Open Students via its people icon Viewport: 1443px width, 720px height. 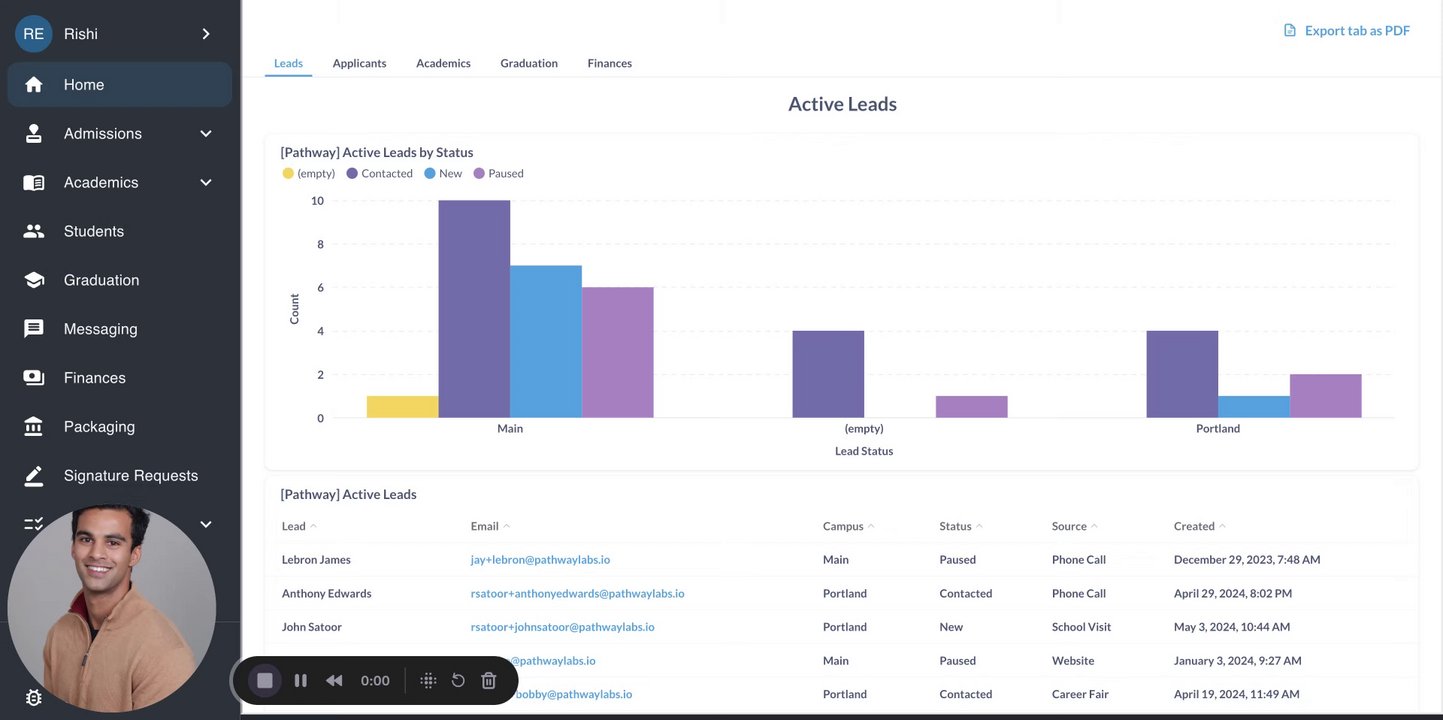pos(34,231)
